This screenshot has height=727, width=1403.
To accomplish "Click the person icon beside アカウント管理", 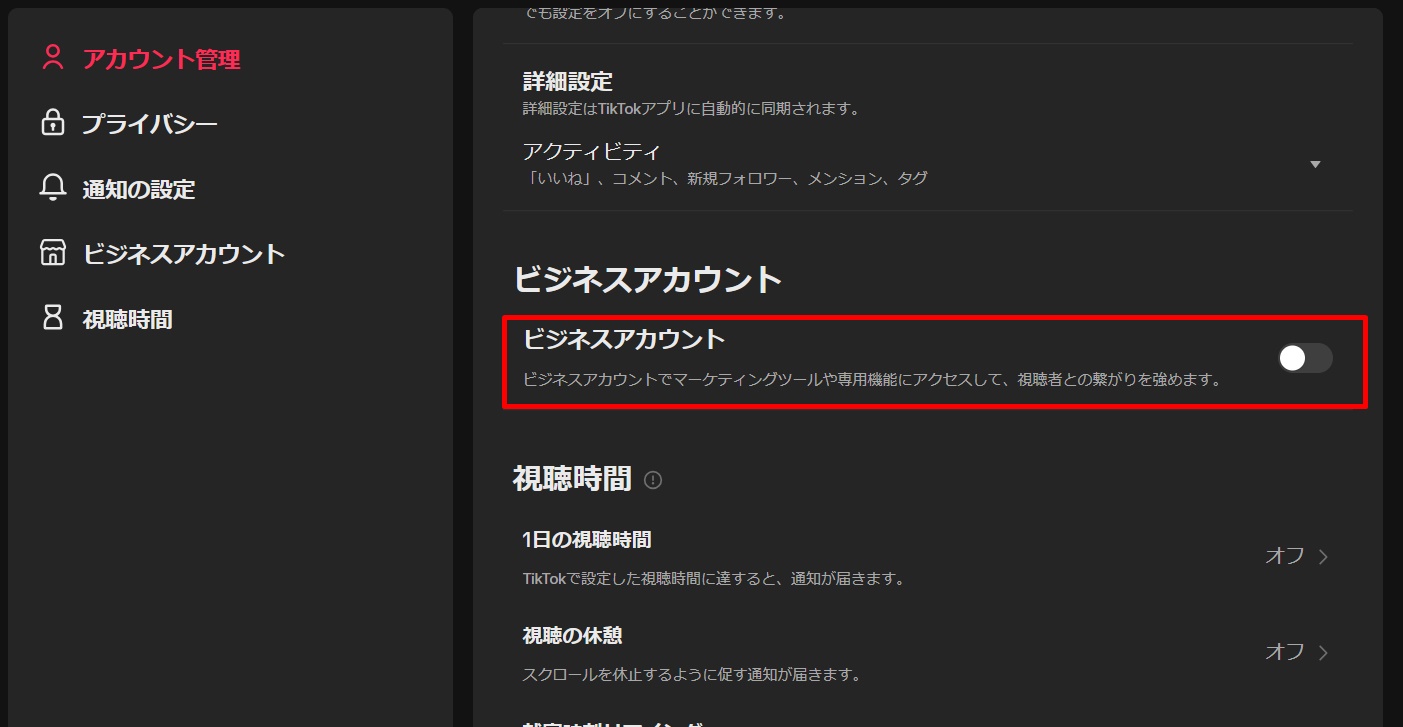I will [52, 58].
